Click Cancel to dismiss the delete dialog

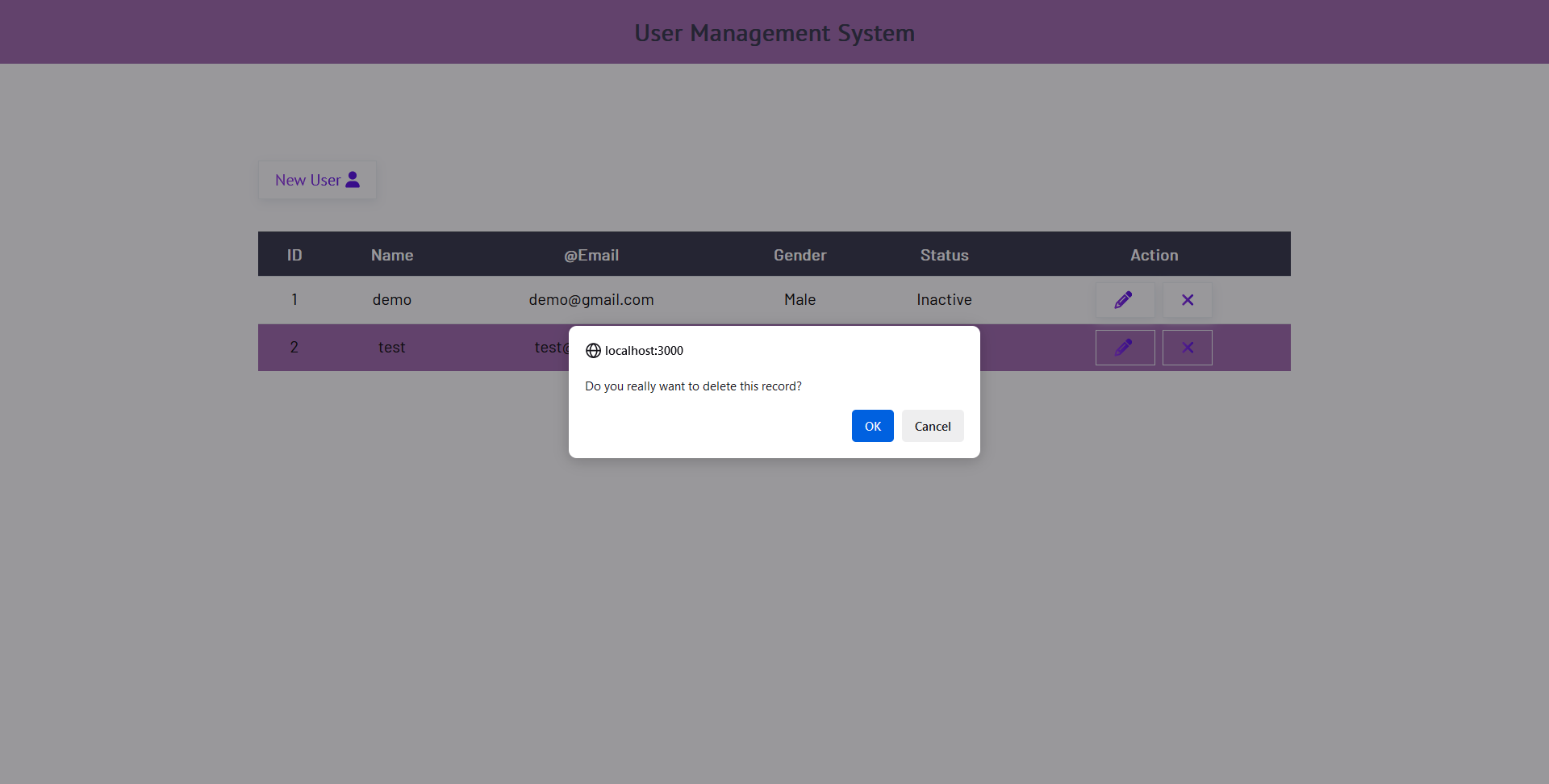[x=933, y=426]
